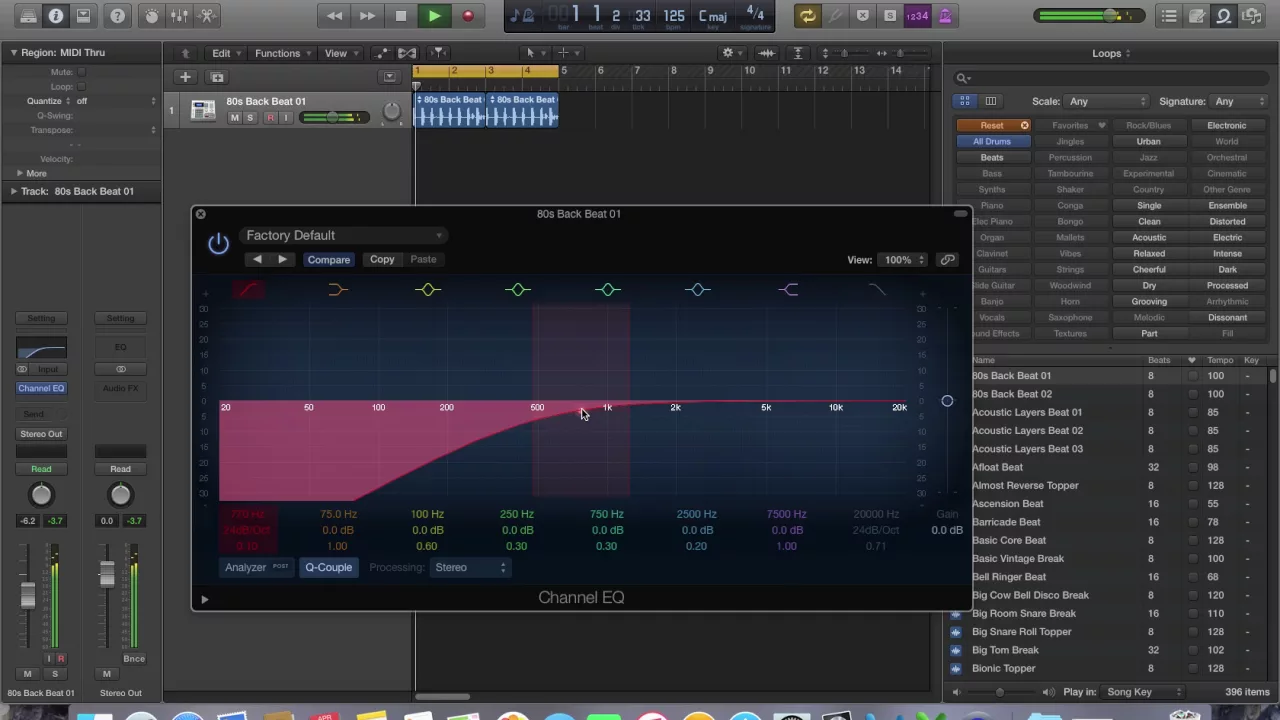This screenshot has width=1280, height=720.
Task: Toggle Cycle mode in the control bar
Action: [807, 16]
